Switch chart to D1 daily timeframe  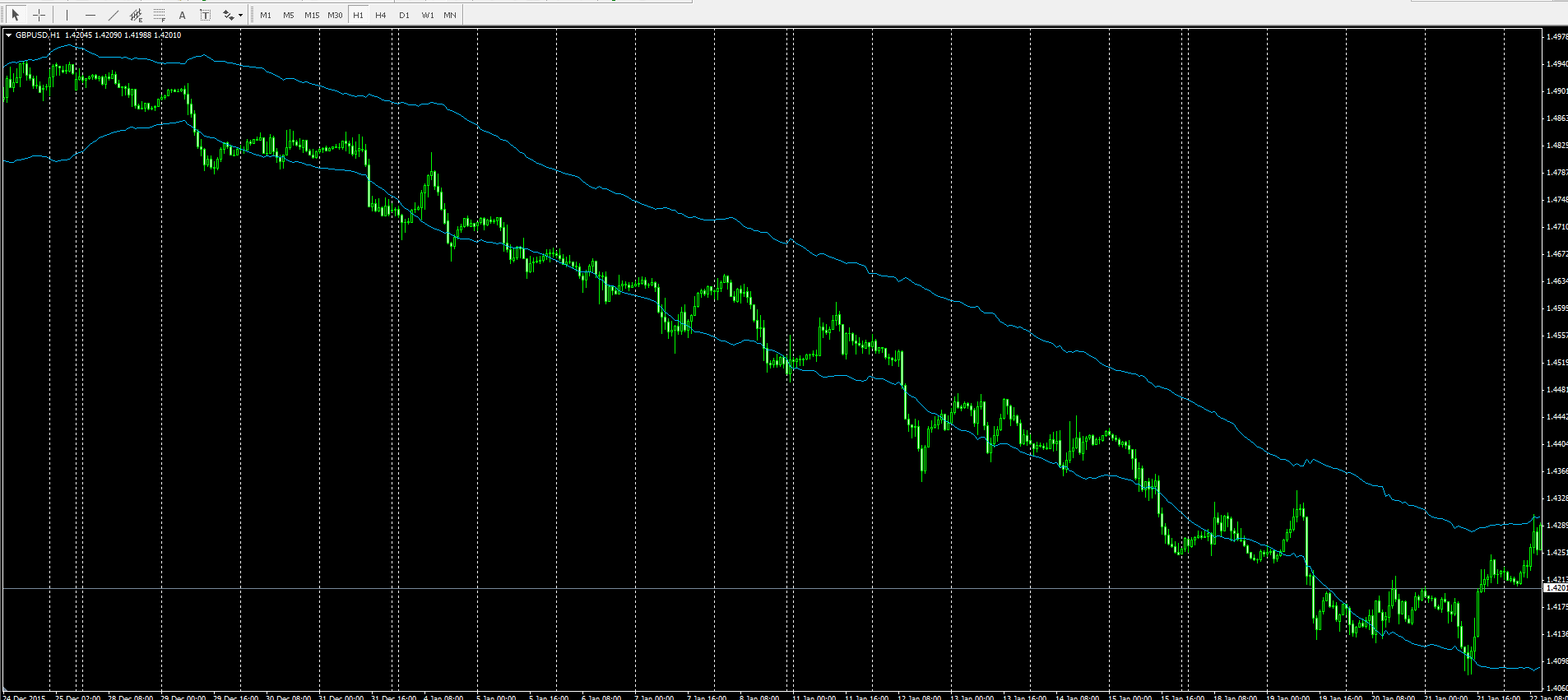(x=404, y=15)
